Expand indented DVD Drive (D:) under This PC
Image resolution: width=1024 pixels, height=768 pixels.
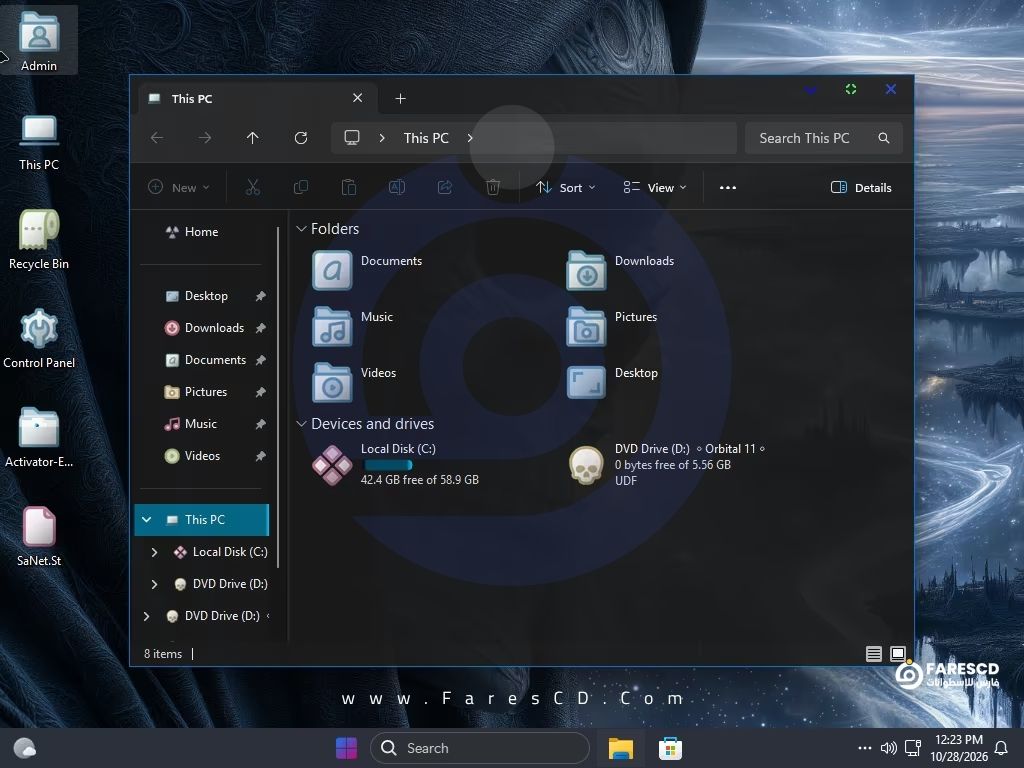154,584
